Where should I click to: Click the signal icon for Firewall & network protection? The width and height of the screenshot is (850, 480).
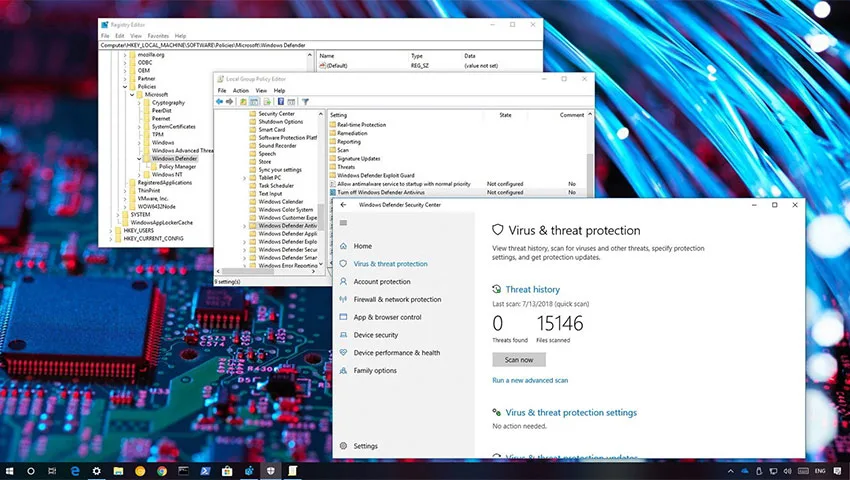[343, 299]
